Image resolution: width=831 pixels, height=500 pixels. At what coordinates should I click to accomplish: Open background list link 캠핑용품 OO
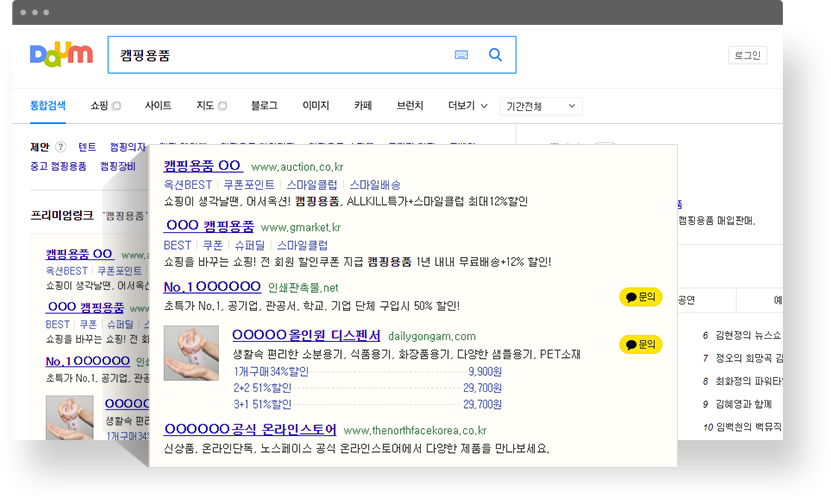(x=79, y=254)
